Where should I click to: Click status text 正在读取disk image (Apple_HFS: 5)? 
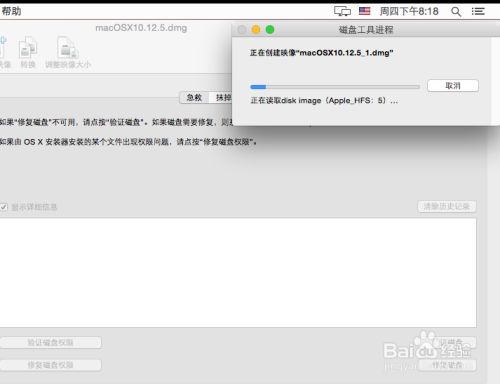pyautogui.click(x=324, y=101)
